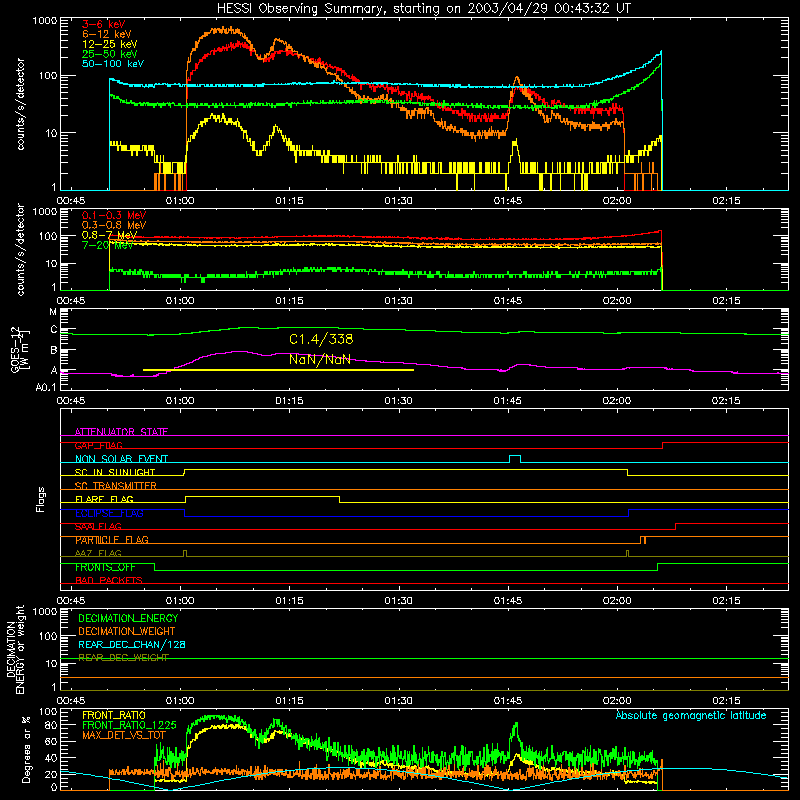The image size is (800, 800).
Task: Click the green FRONT_RATIO_1225 legend label
Action: point(129,726)
